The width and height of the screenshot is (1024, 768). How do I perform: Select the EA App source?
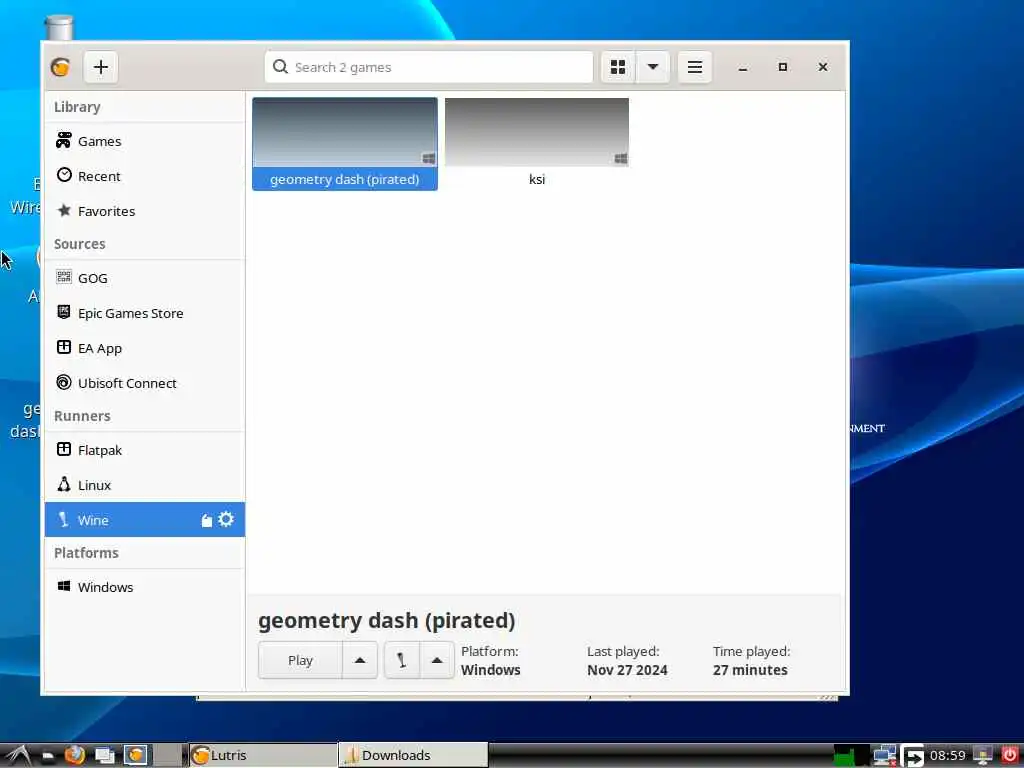click(x=145, y=348)
